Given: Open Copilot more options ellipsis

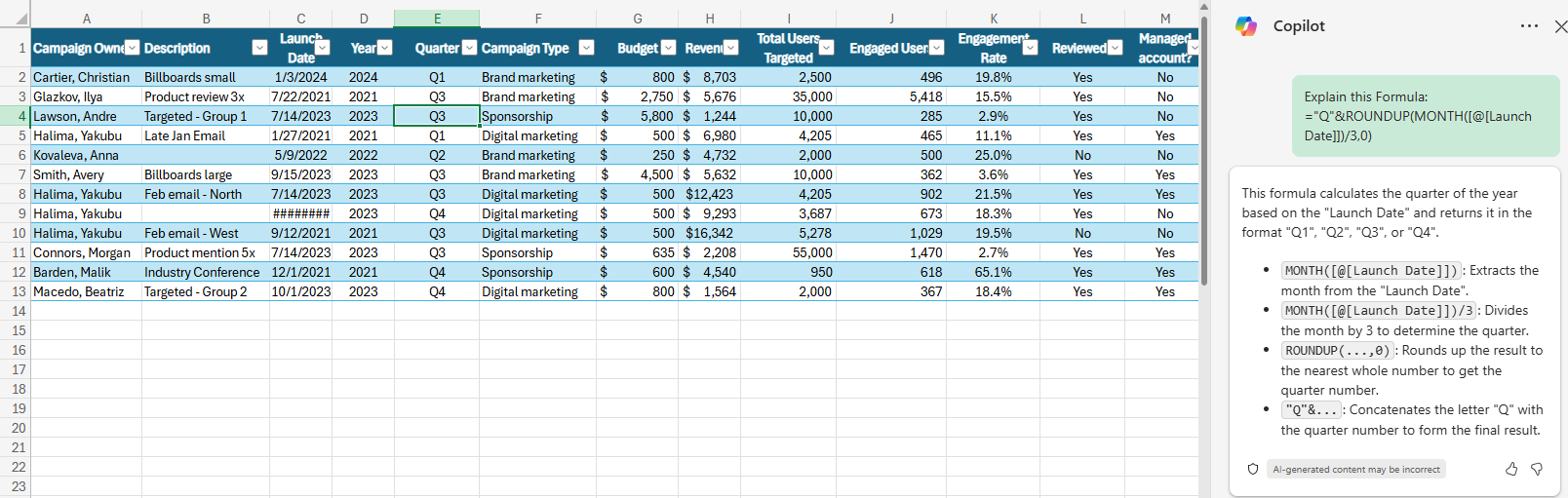Looking at the screenshot, I should click(1529, 26).
